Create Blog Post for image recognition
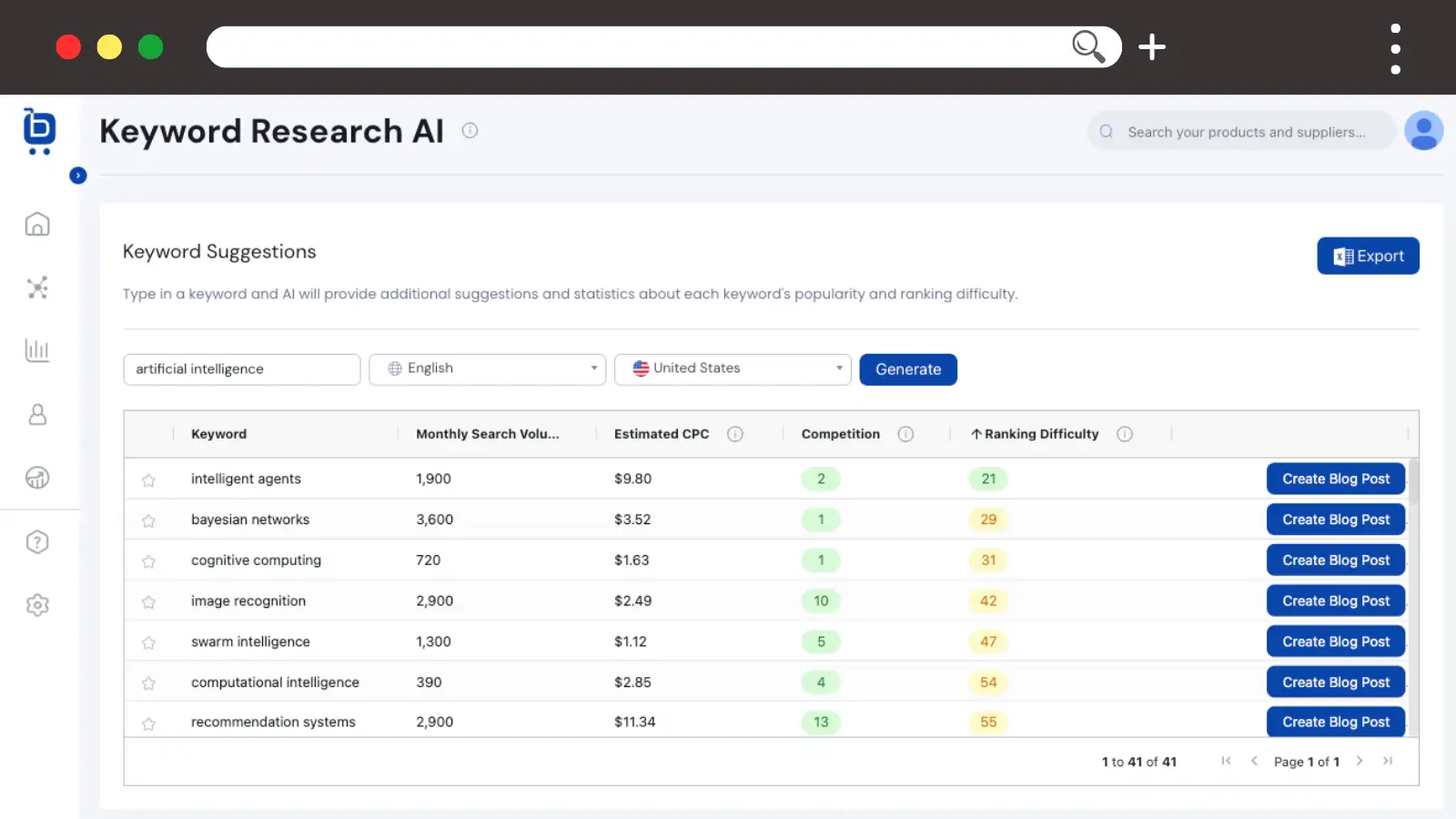The height and width of the screenshot is (819, 1456). (x=1336, y=601)
